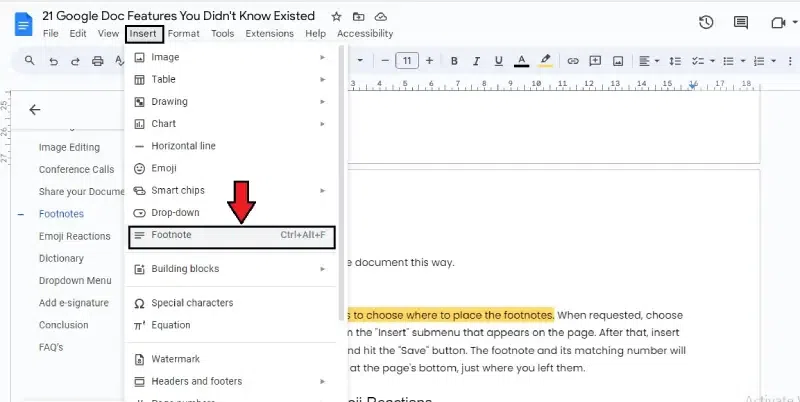The height and width of the screenshot is (402, 800).
Task: Open the comments history icon
Action: [741, 22]
